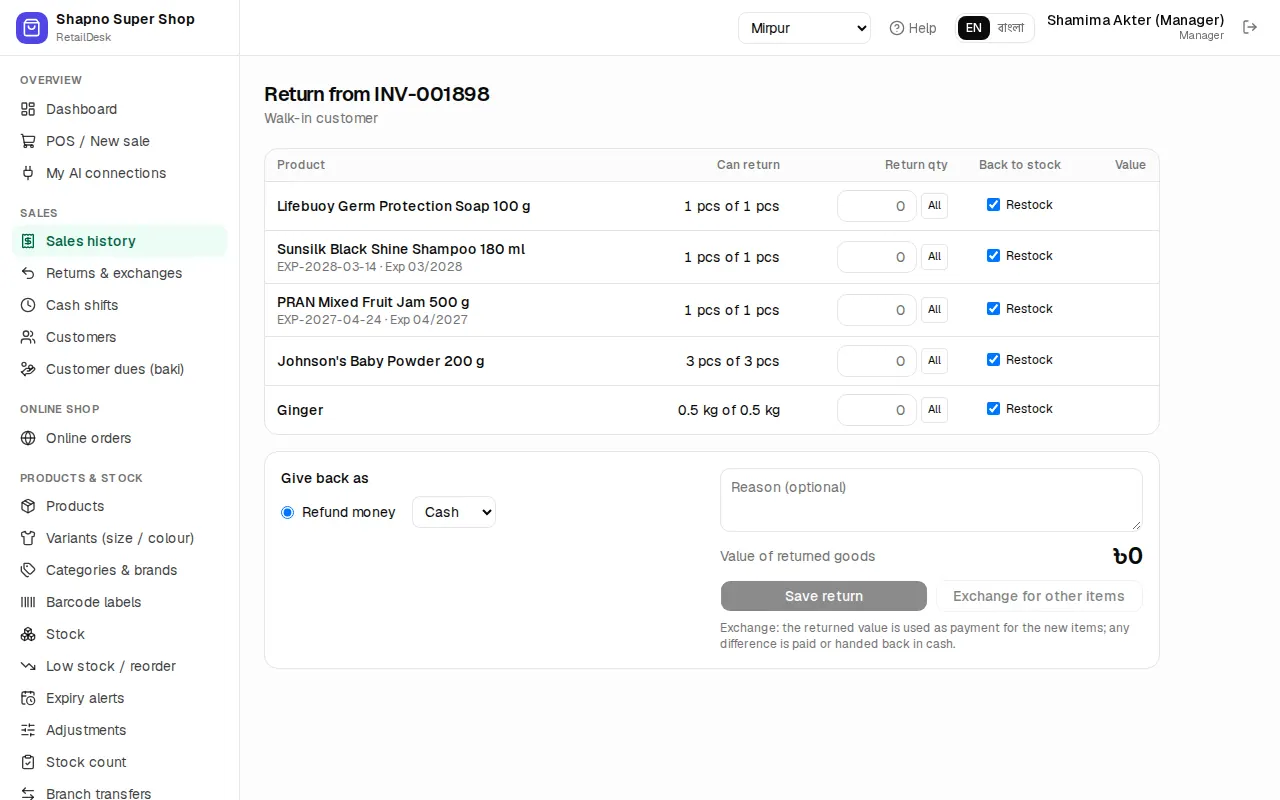Uncheck Restock for Johnson's Baby Powder
The image size is (1280, 800).
click(x=993, y=360)
